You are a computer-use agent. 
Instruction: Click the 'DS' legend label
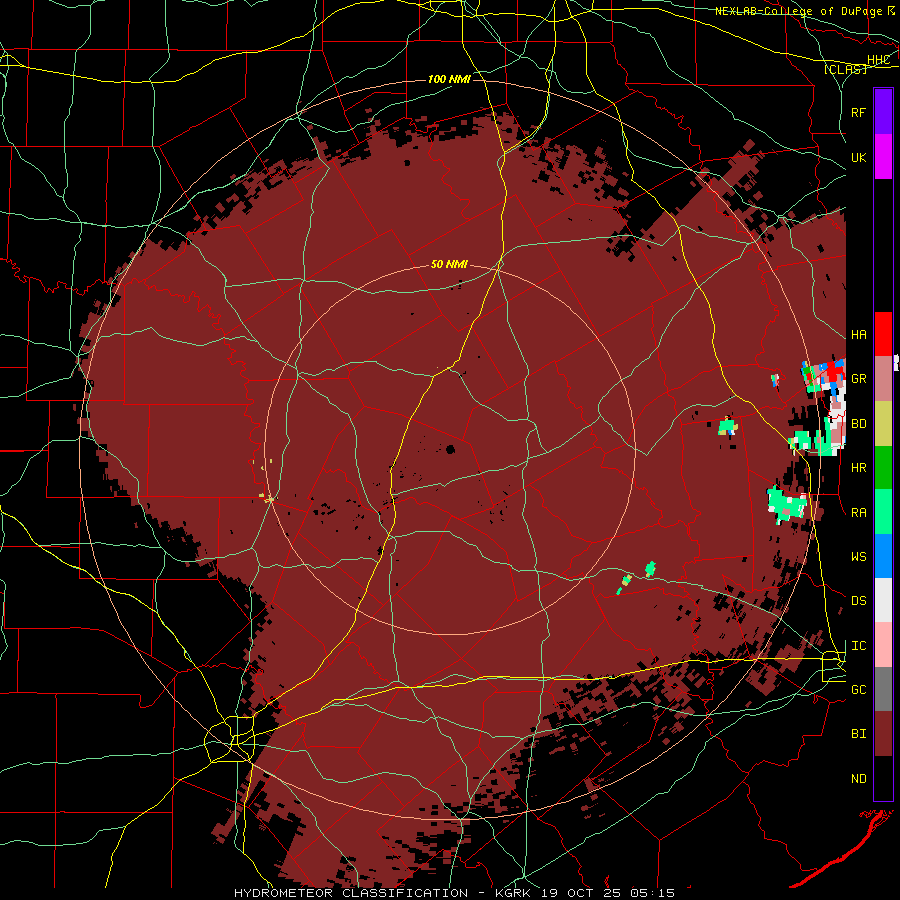[858, 601]
